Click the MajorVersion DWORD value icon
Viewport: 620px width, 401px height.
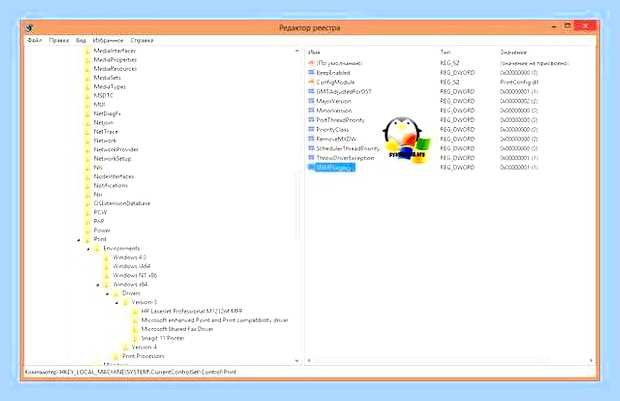coord(311,101)
